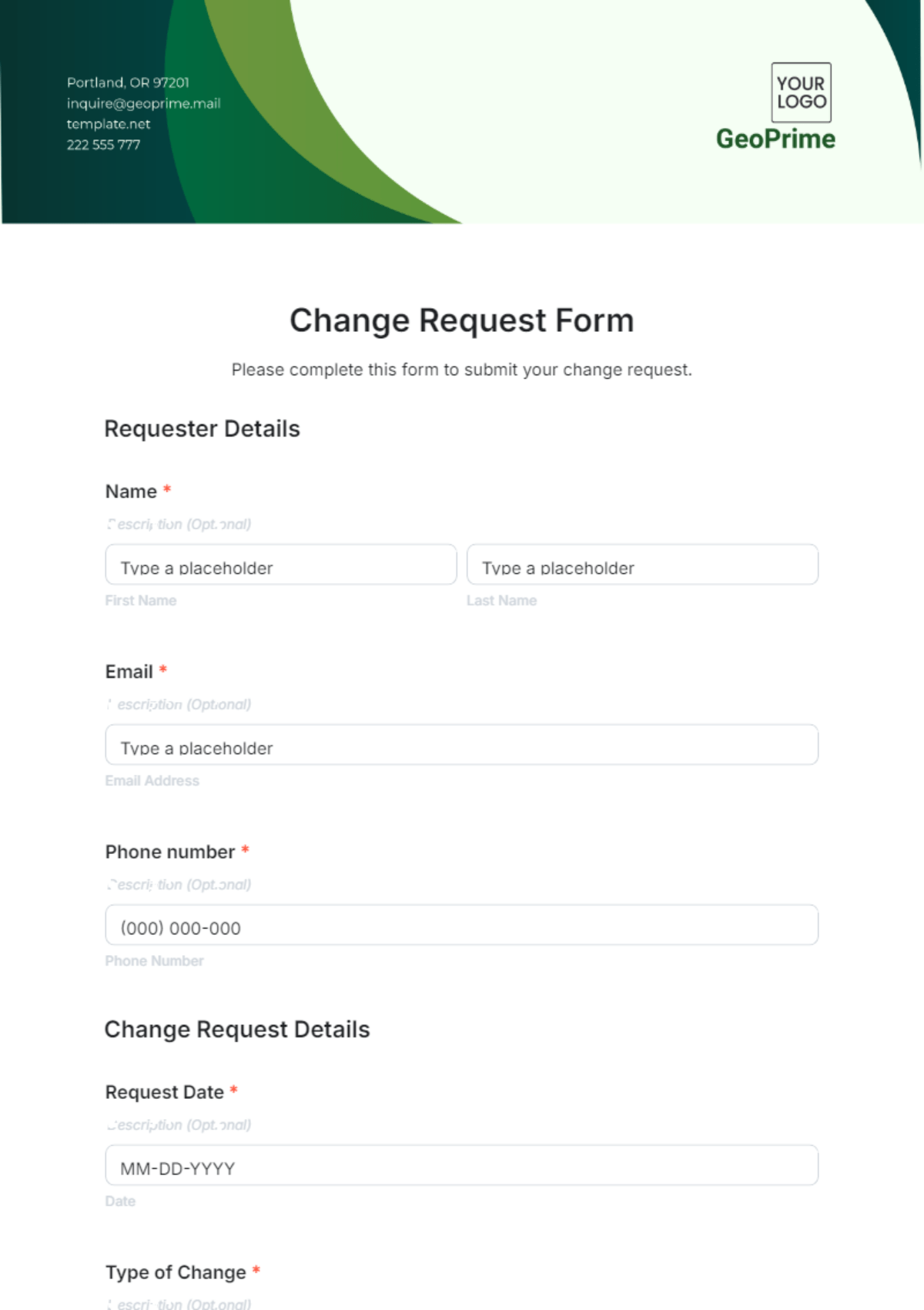Click the form instructions subtitle text

[x=461, y=370]
